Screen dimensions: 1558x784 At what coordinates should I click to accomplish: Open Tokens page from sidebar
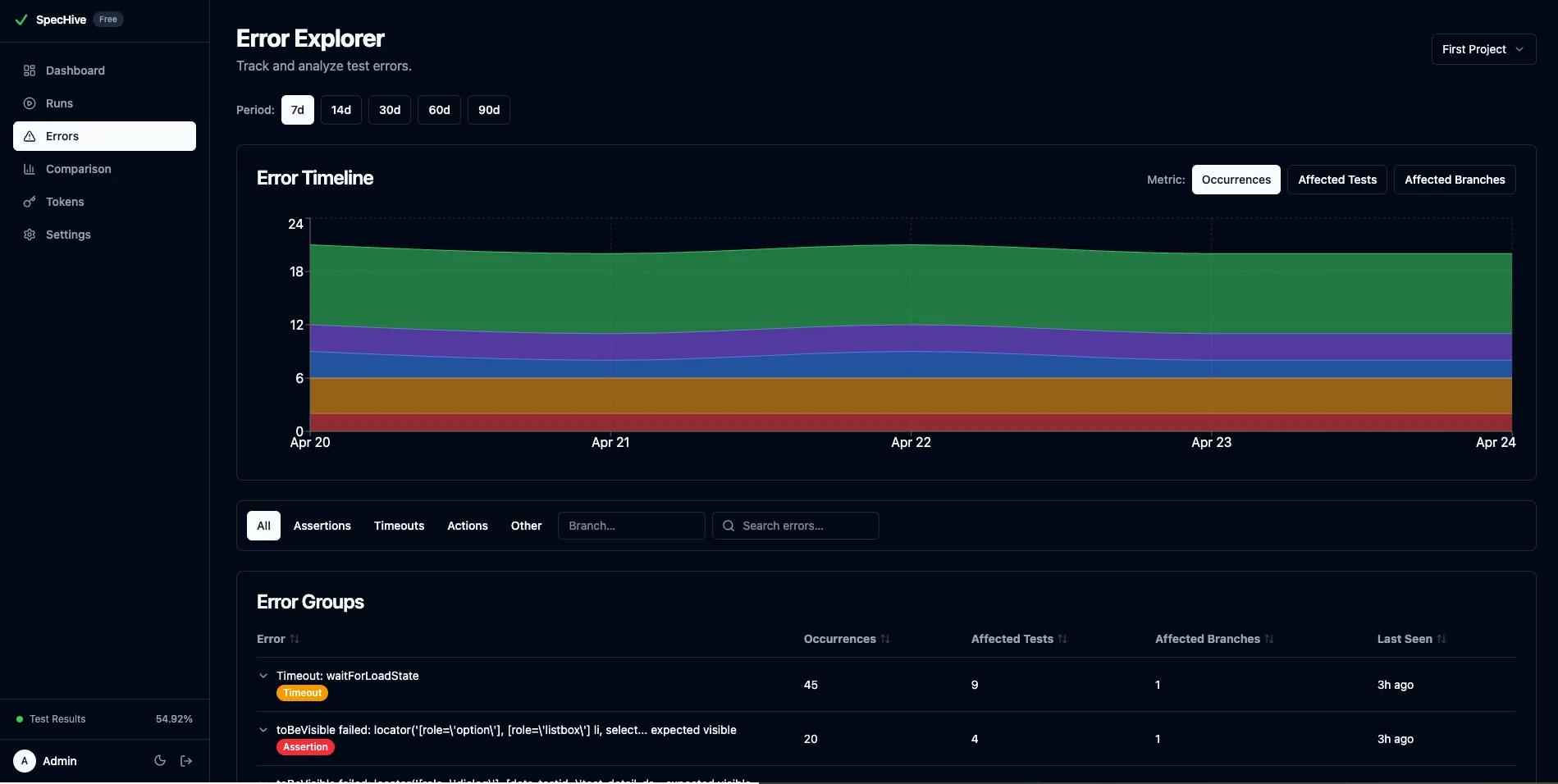coord(104,202)
